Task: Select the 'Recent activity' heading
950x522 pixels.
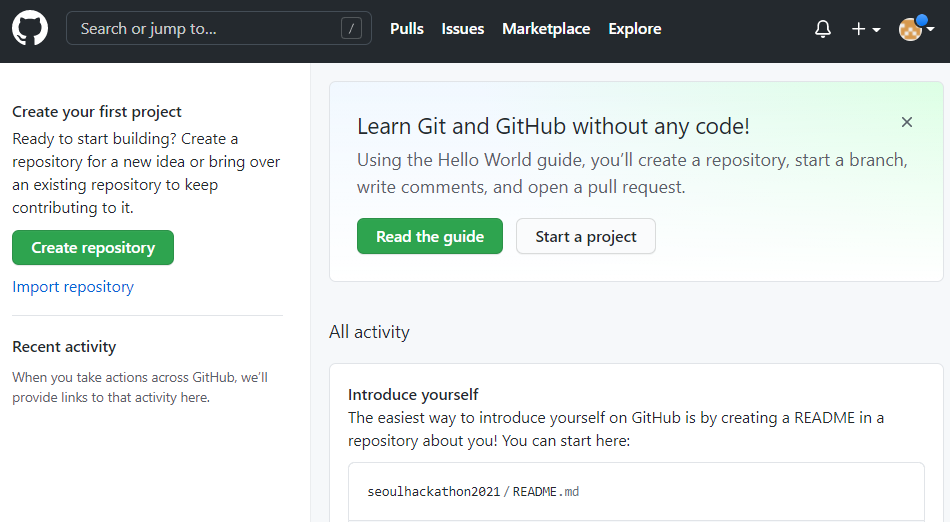Action: click(64, 347)
